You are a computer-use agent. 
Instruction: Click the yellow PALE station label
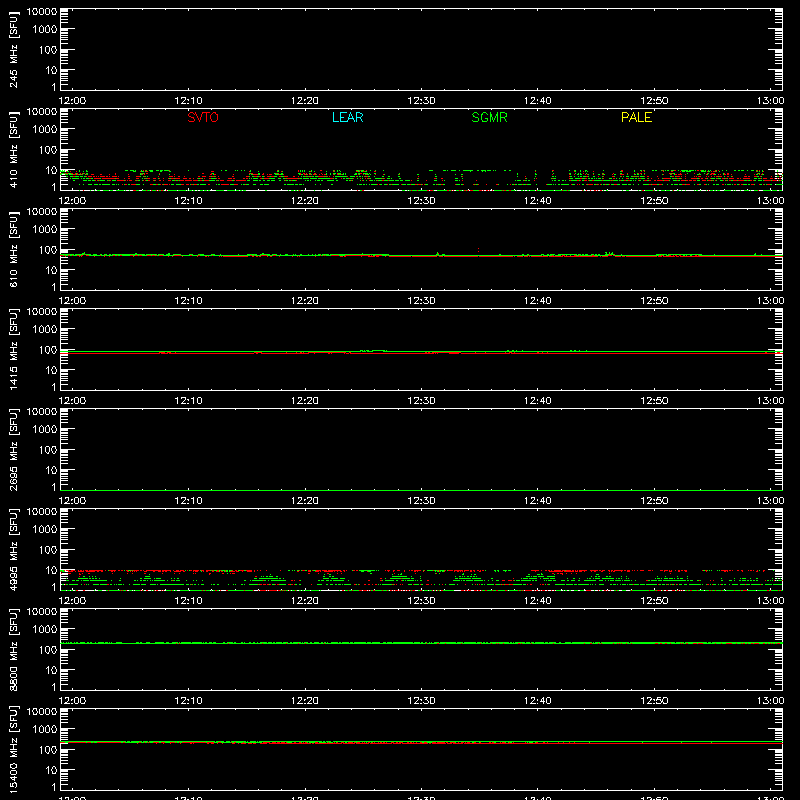click(636, 117)
